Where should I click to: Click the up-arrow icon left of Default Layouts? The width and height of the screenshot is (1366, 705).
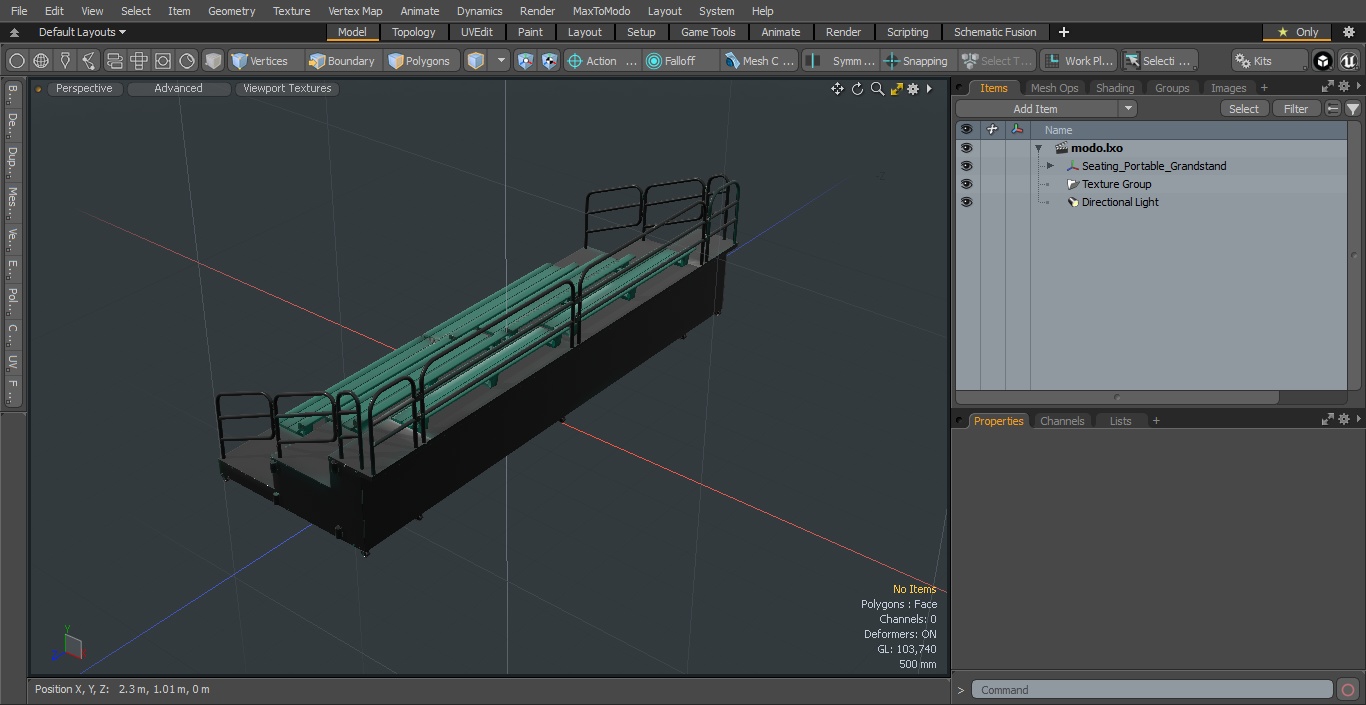(x=14, y=32)
